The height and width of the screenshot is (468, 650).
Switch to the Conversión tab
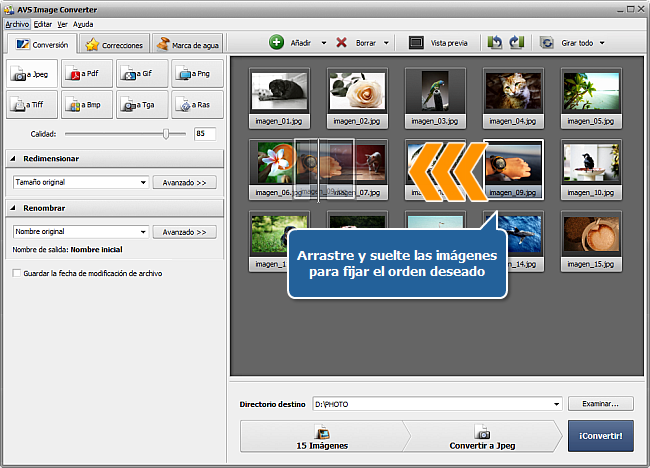[x=42, y=44]
